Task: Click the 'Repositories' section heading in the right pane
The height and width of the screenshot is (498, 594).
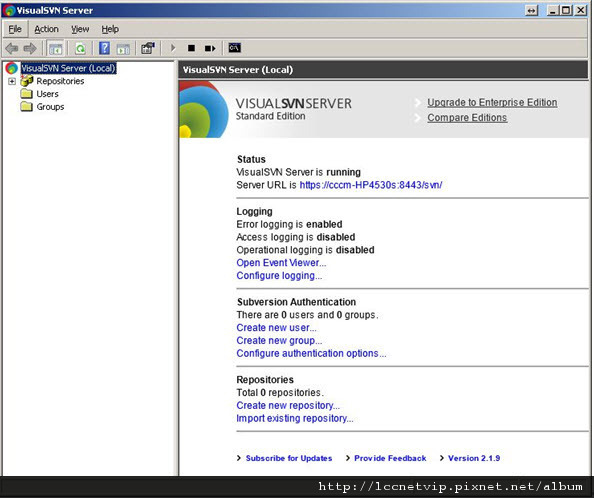Action: [265, 379]
